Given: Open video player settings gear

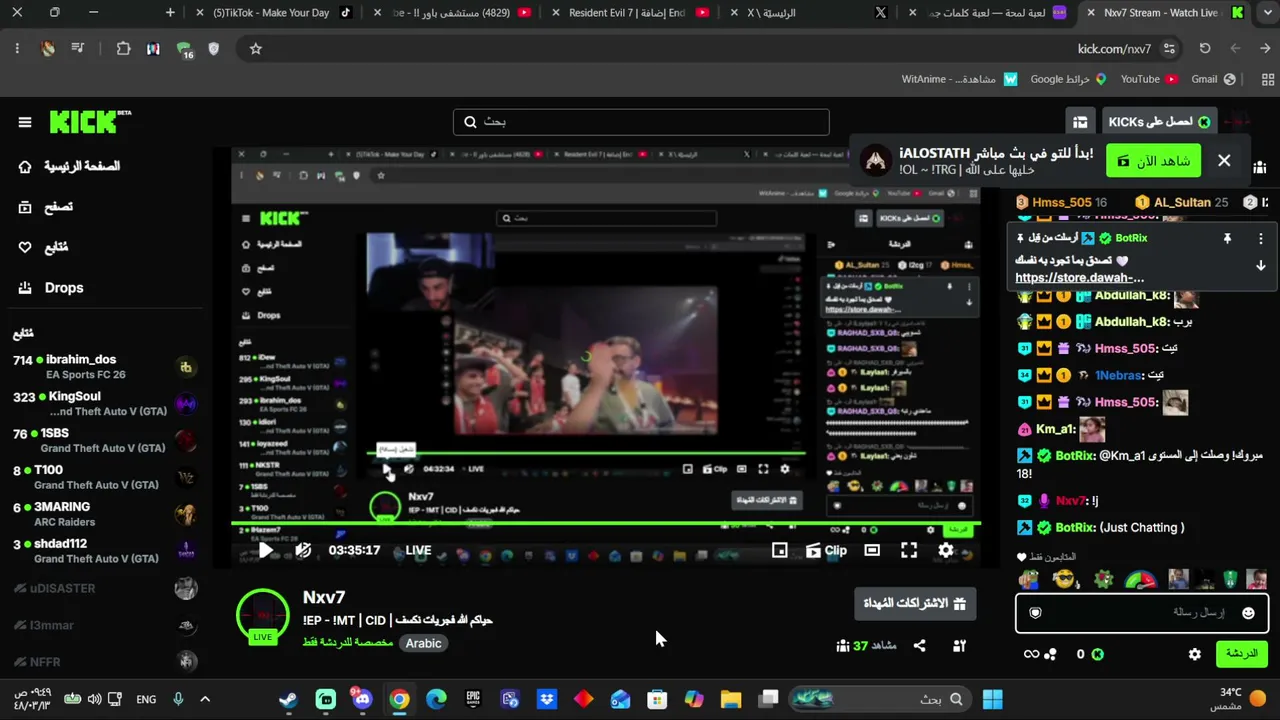Looking at the screenshot, I should click(946, 550).
